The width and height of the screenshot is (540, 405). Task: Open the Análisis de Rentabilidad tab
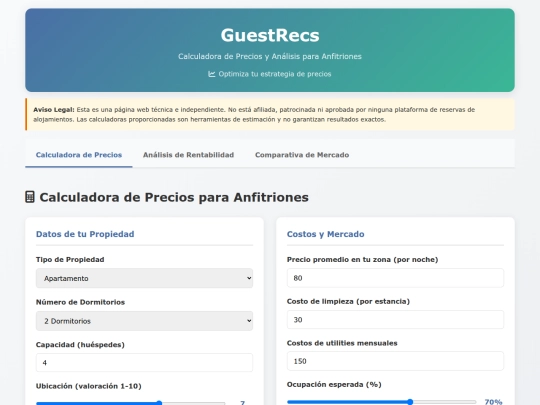pyautogui.click(x=188, y=155)
